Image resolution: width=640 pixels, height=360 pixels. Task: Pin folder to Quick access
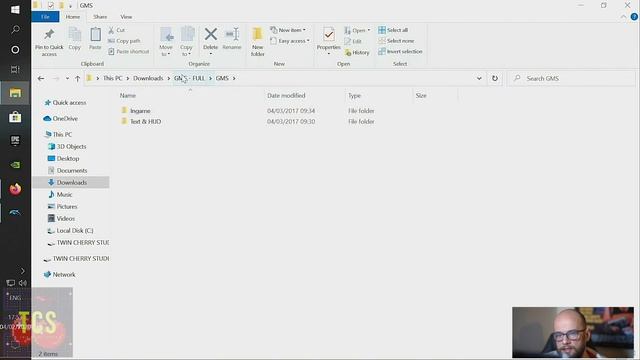click(49, 41)
